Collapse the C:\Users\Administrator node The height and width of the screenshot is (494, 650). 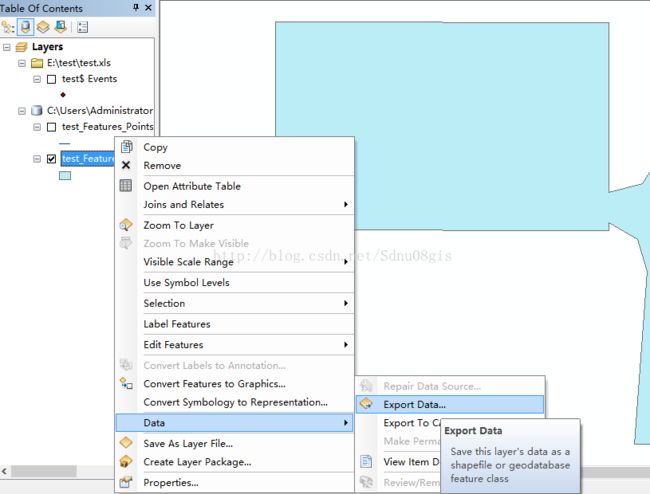click(x=22, y=111)
